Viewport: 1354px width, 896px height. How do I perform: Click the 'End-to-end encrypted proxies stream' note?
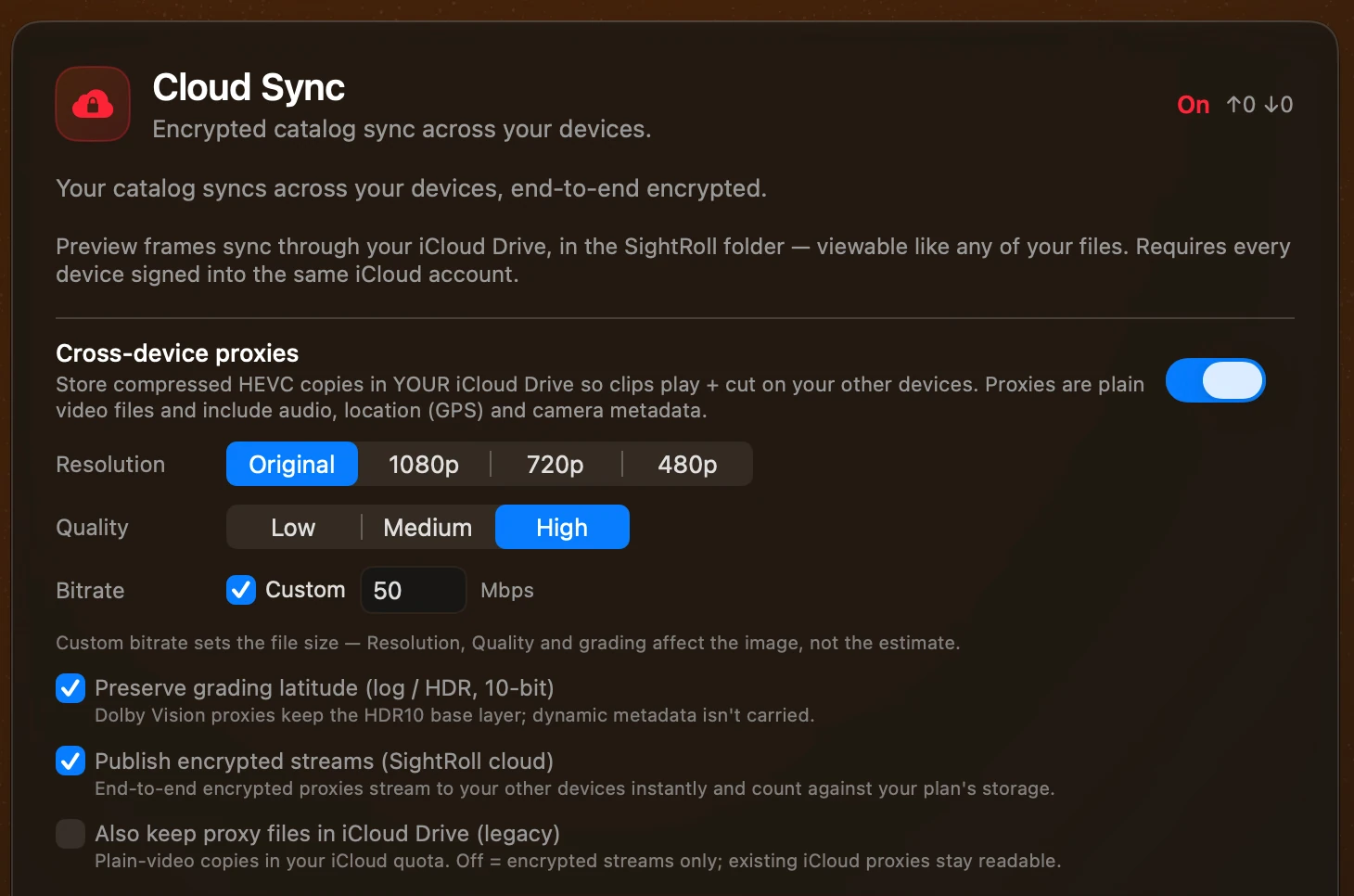tap(575, 788)
